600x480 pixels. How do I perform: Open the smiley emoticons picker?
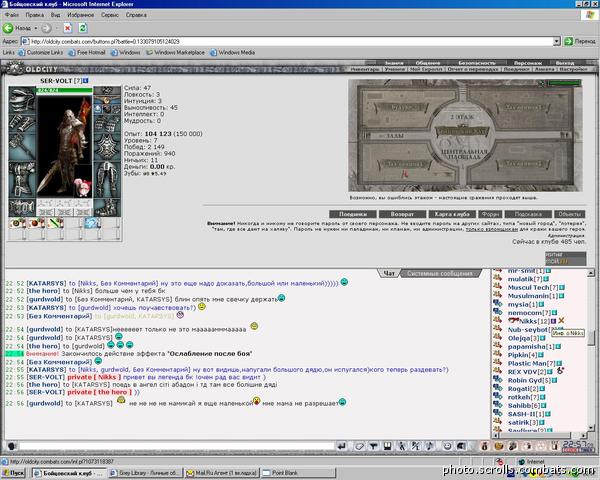[447, 446]
